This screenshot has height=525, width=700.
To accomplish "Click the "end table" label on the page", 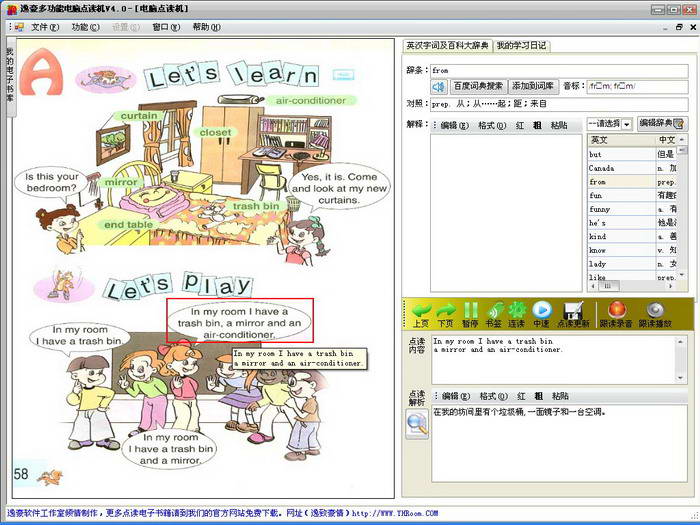I will (x=129, y=225).
